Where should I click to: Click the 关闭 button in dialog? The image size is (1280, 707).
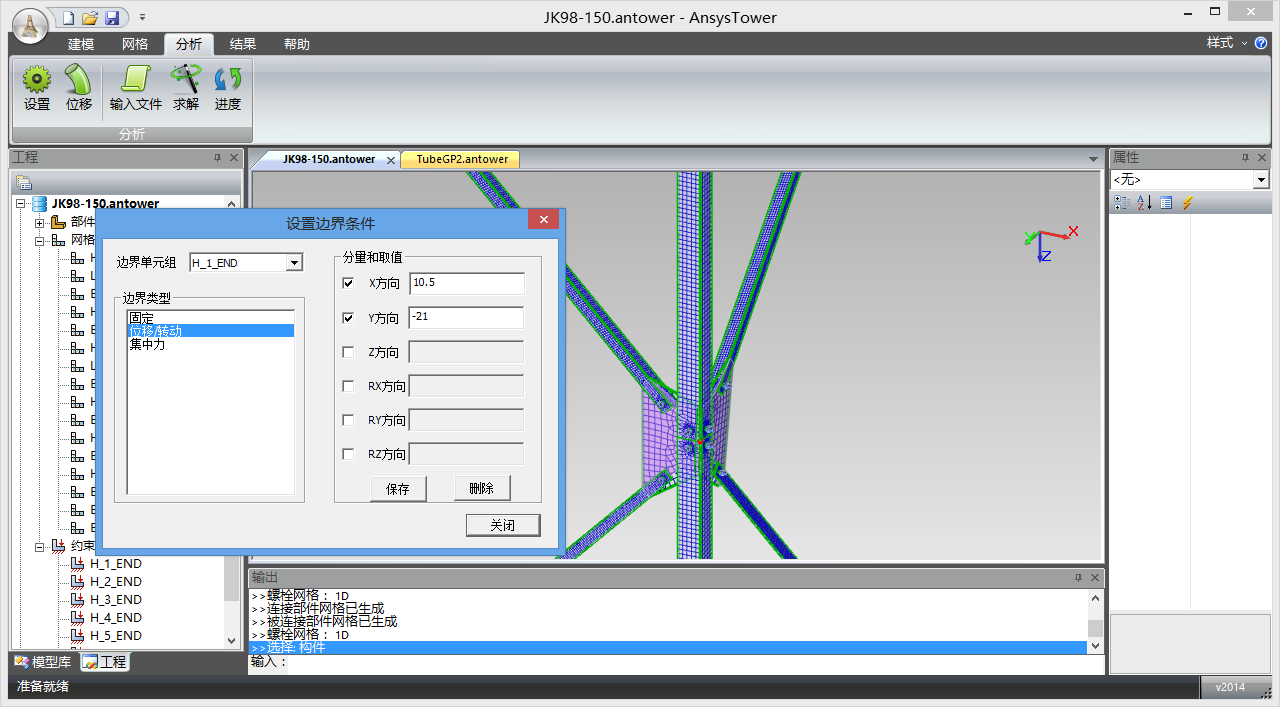coord(503,526)
